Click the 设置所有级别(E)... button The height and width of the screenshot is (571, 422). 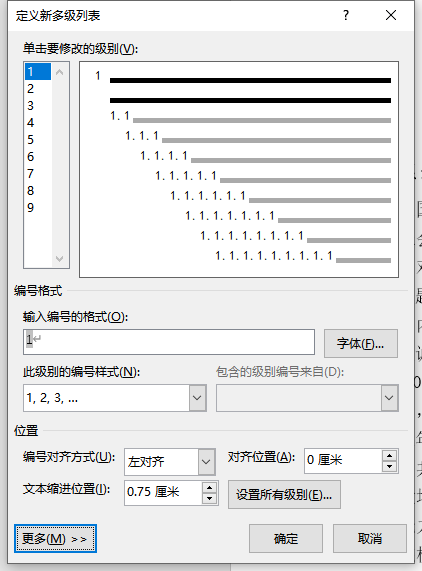click(x=284, y=495)
